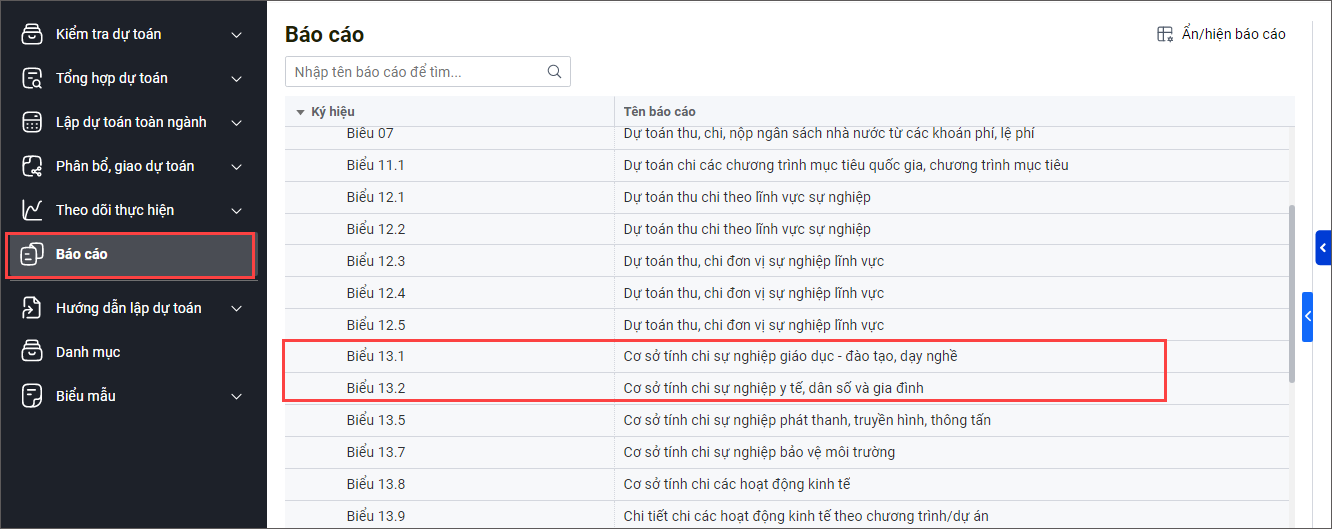1332x529 pixels.
Task: Click the Biểu mẫu sidebar icon
Action: [x=33, y=396]
